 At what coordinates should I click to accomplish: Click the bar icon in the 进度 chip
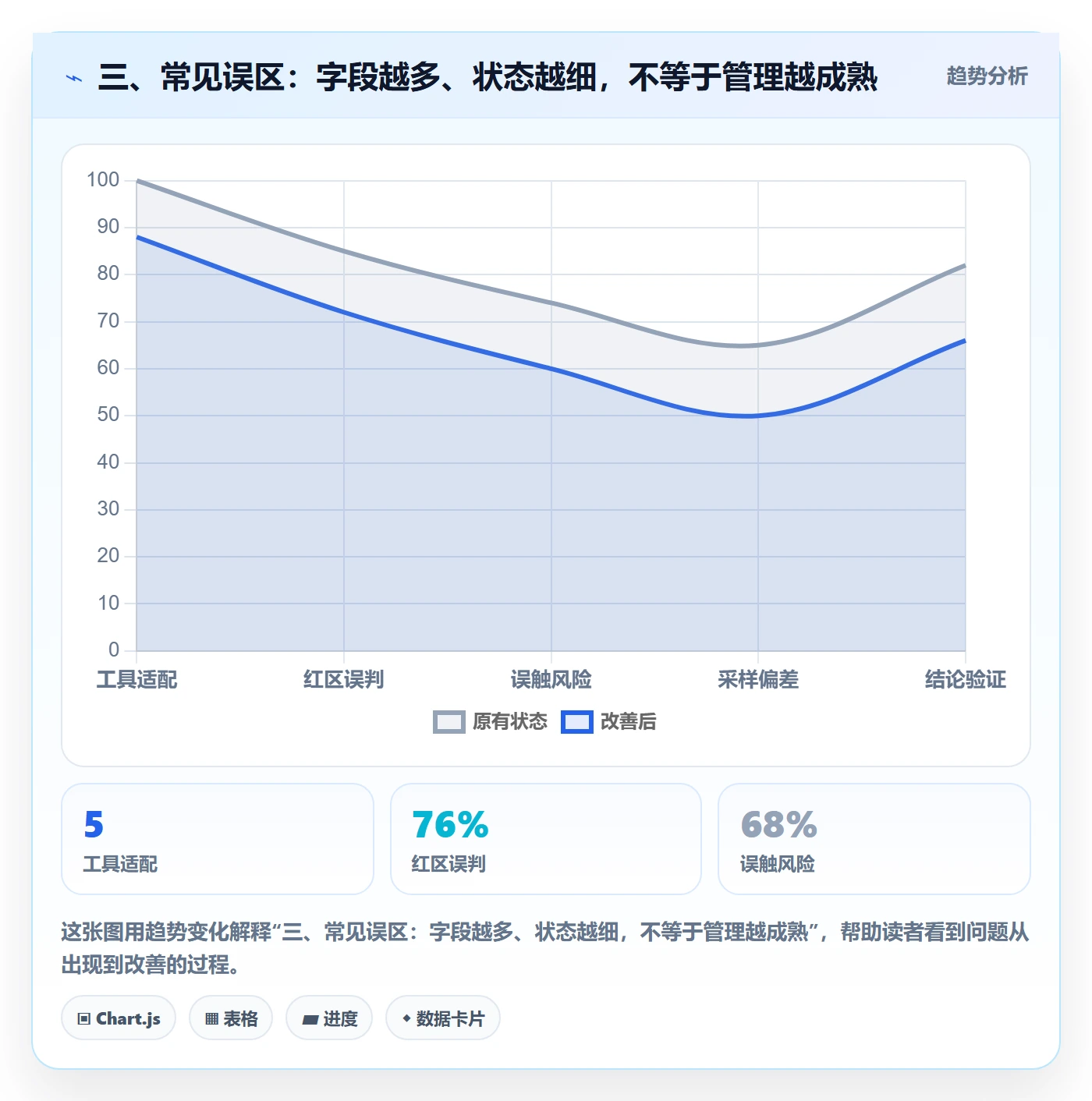(310, 1019)
